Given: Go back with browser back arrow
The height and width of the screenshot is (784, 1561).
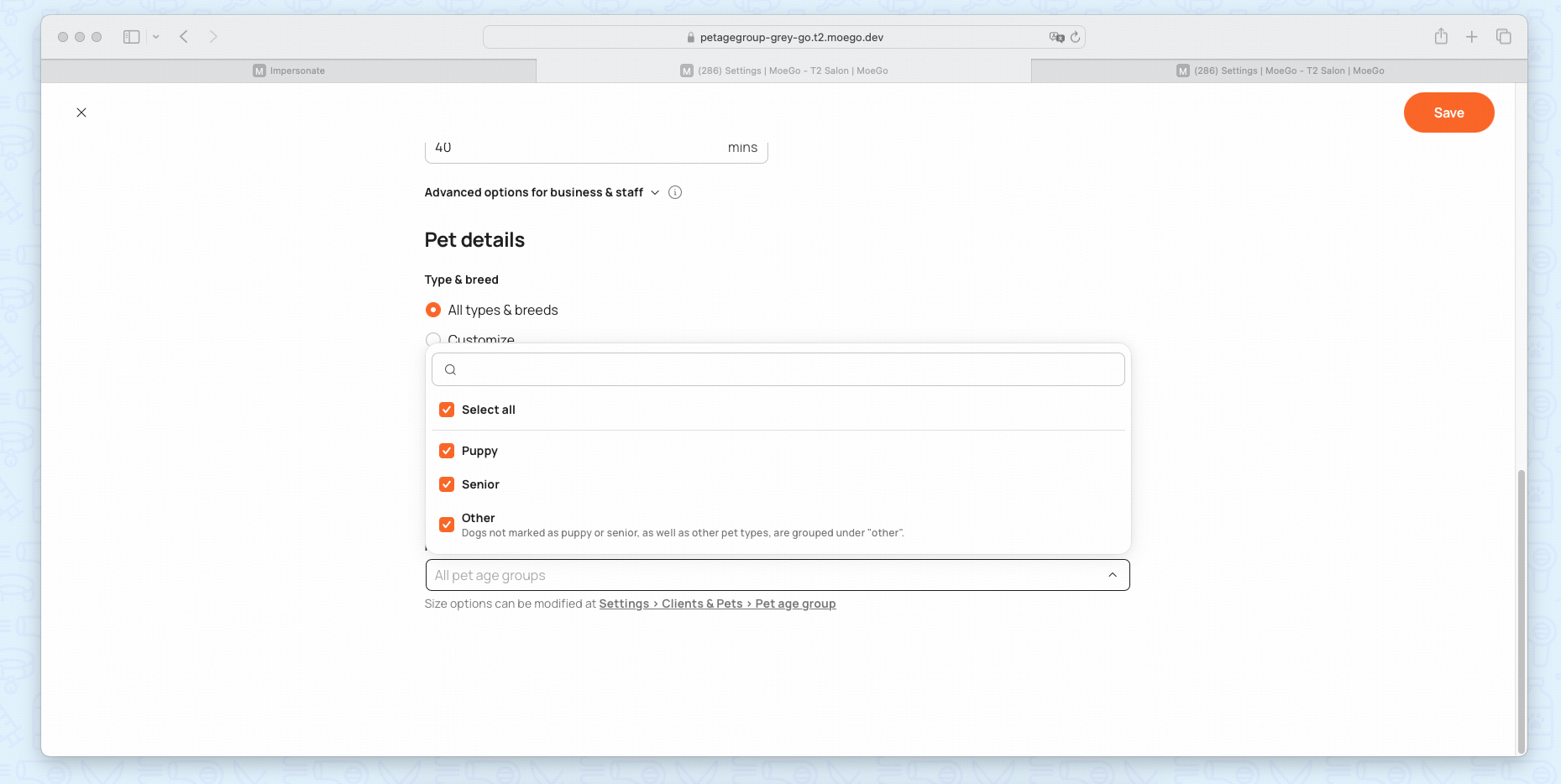Looking at the screenshot, I should pos(184,37).
